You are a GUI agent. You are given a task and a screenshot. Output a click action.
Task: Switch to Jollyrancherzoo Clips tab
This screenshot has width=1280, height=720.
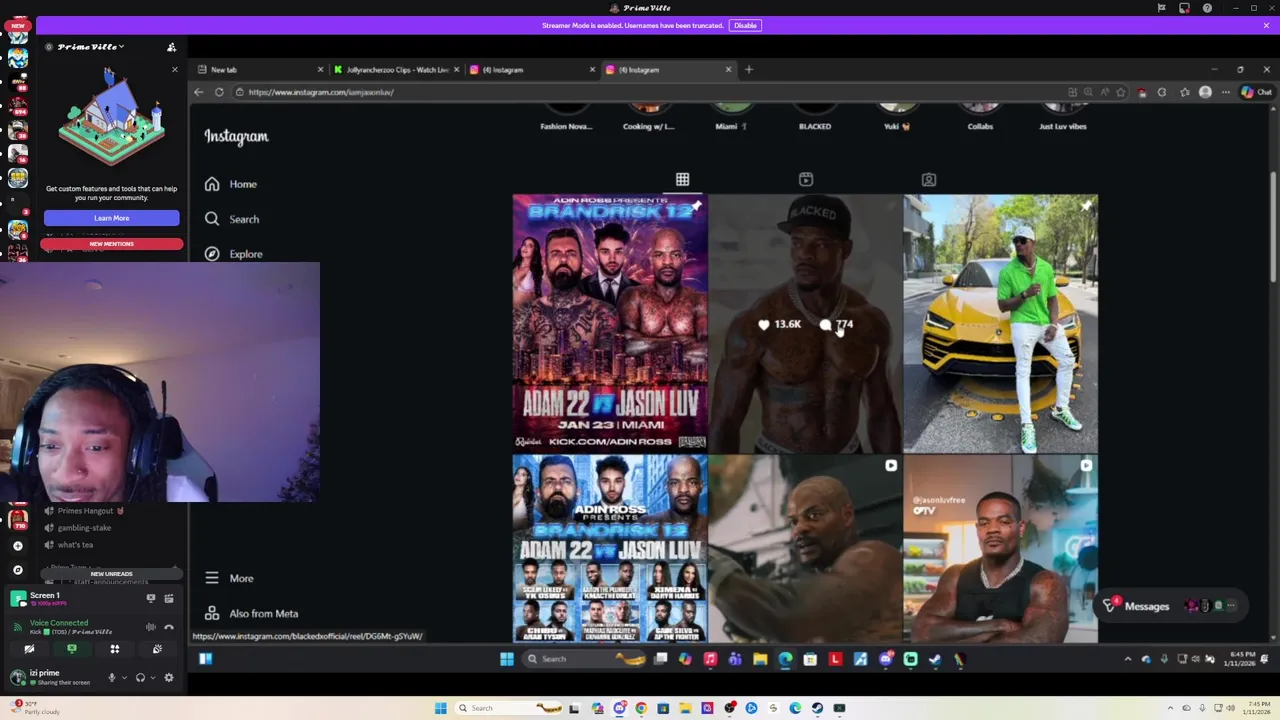(396, 70)
